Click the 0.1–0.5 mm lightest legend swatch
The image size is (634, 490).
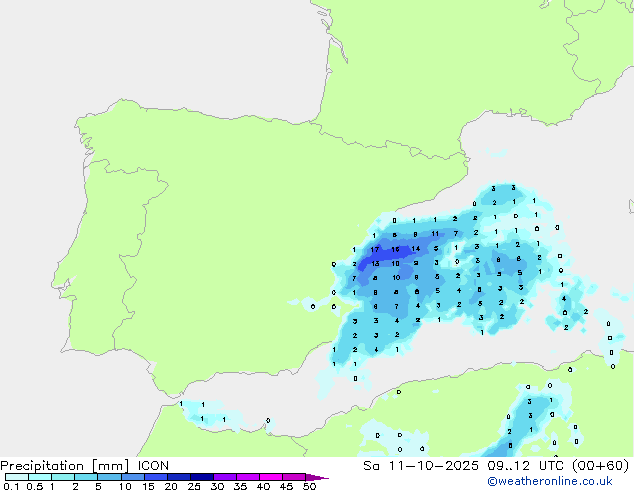point(17,477)
